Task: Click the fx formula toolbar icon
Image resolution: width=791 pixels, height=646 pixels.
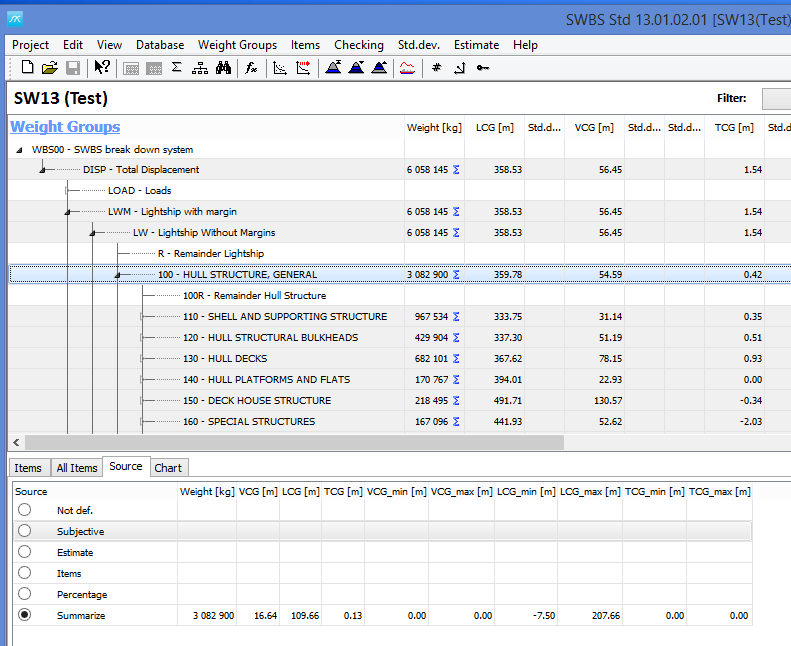Action: point(251,68)
